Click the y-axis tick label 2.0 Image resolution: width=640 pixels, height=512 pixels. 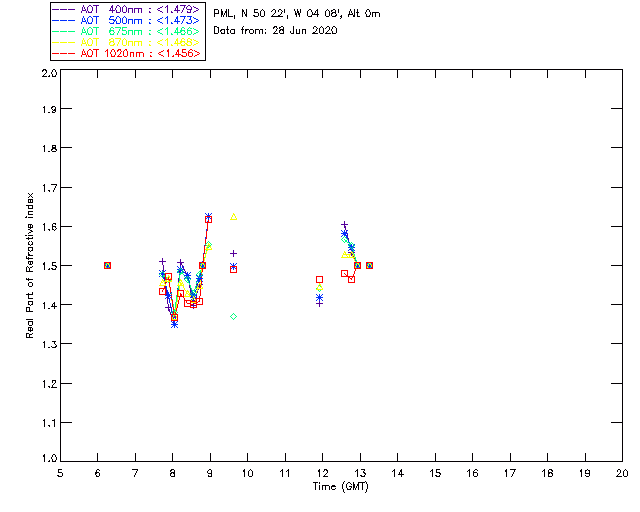pyautogui.click(x=49, y=73)
